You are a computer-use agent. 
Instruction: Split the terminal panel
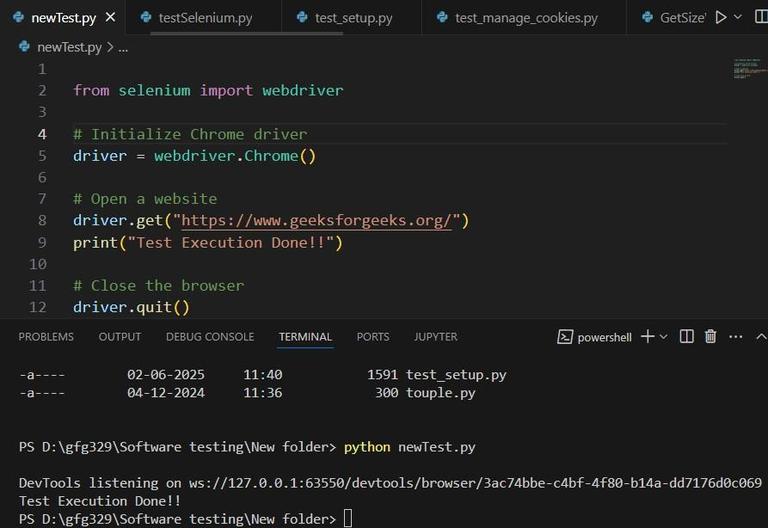(687, 336)
